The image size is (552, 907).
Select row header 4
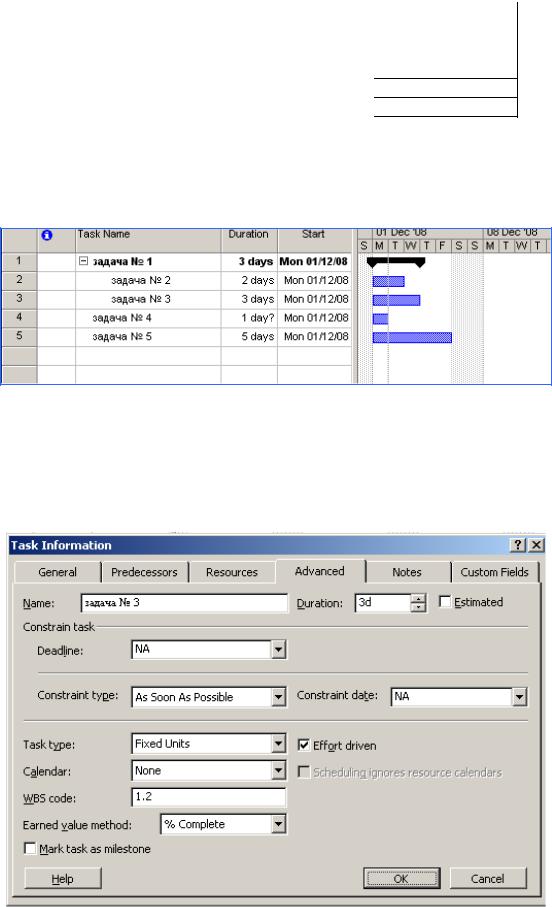pyautogui.click(x=19, y=318)
